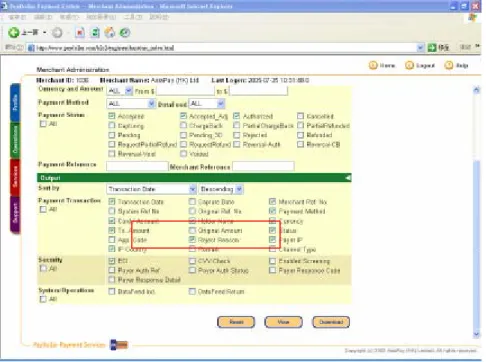Check the Rejected payment status

click(x=237, y=135)
